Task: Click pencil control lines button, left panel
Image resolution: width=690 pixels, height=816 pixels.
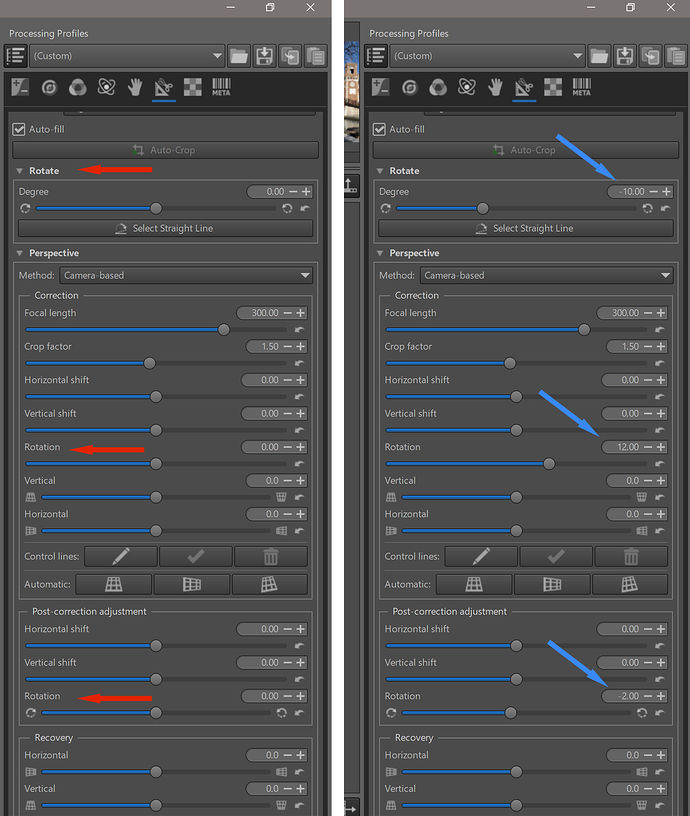Action: (x=120, y=556)
